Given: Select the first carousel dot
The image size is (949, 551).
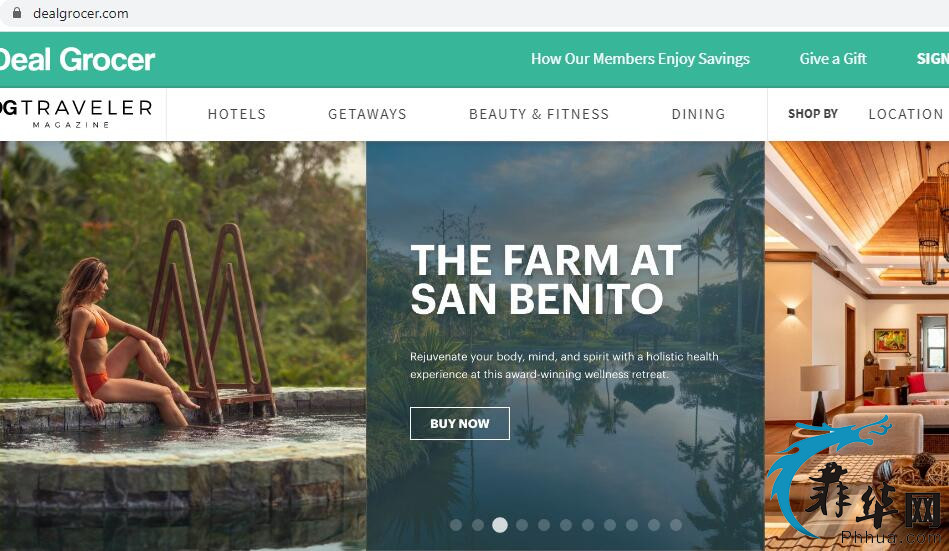Looking at the screenshot, I should 456,525.
